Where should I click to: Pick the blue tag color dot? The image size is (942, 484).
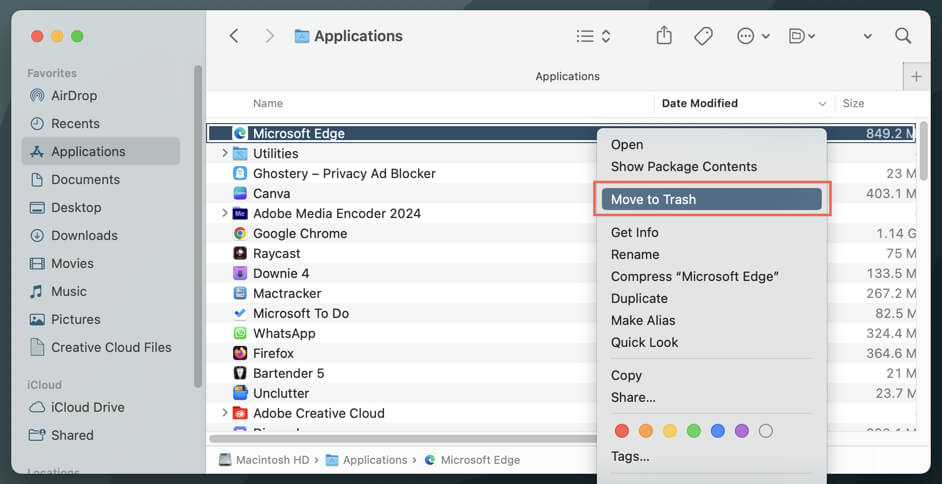coord(718,431)
